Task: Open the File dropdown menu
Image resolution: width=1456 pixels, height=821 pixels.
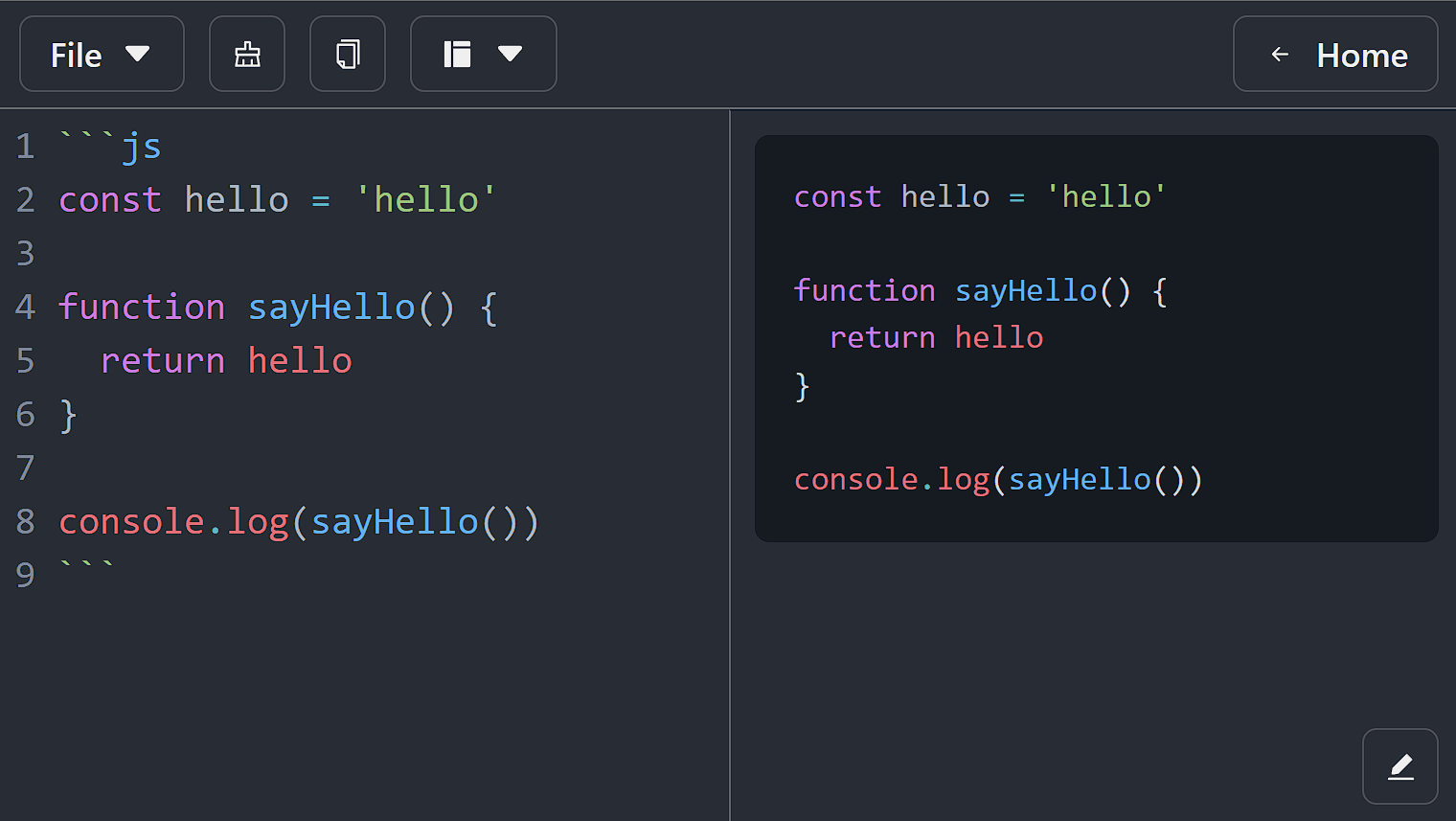Action: (102, 55)
